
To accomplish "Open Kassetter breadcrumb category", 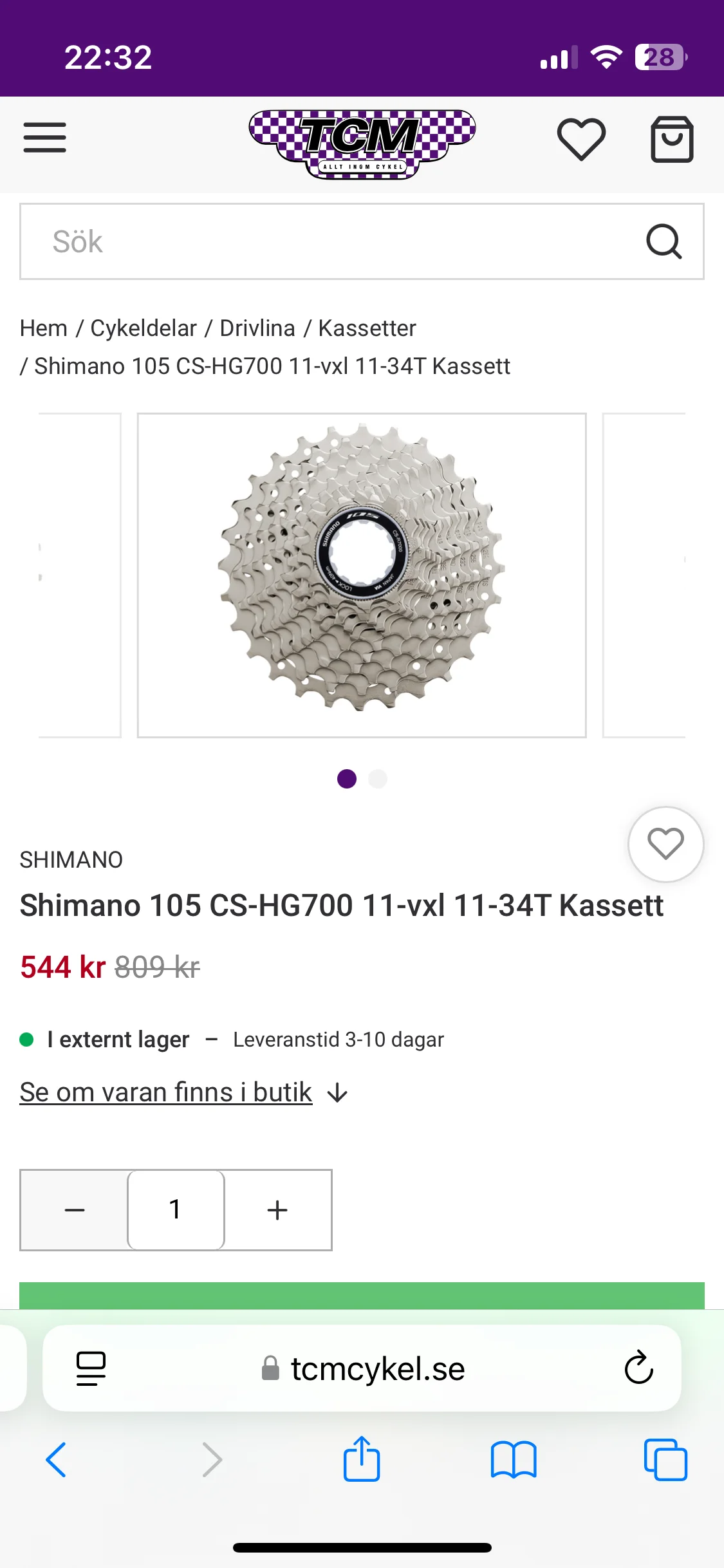I will coord(367,328).
